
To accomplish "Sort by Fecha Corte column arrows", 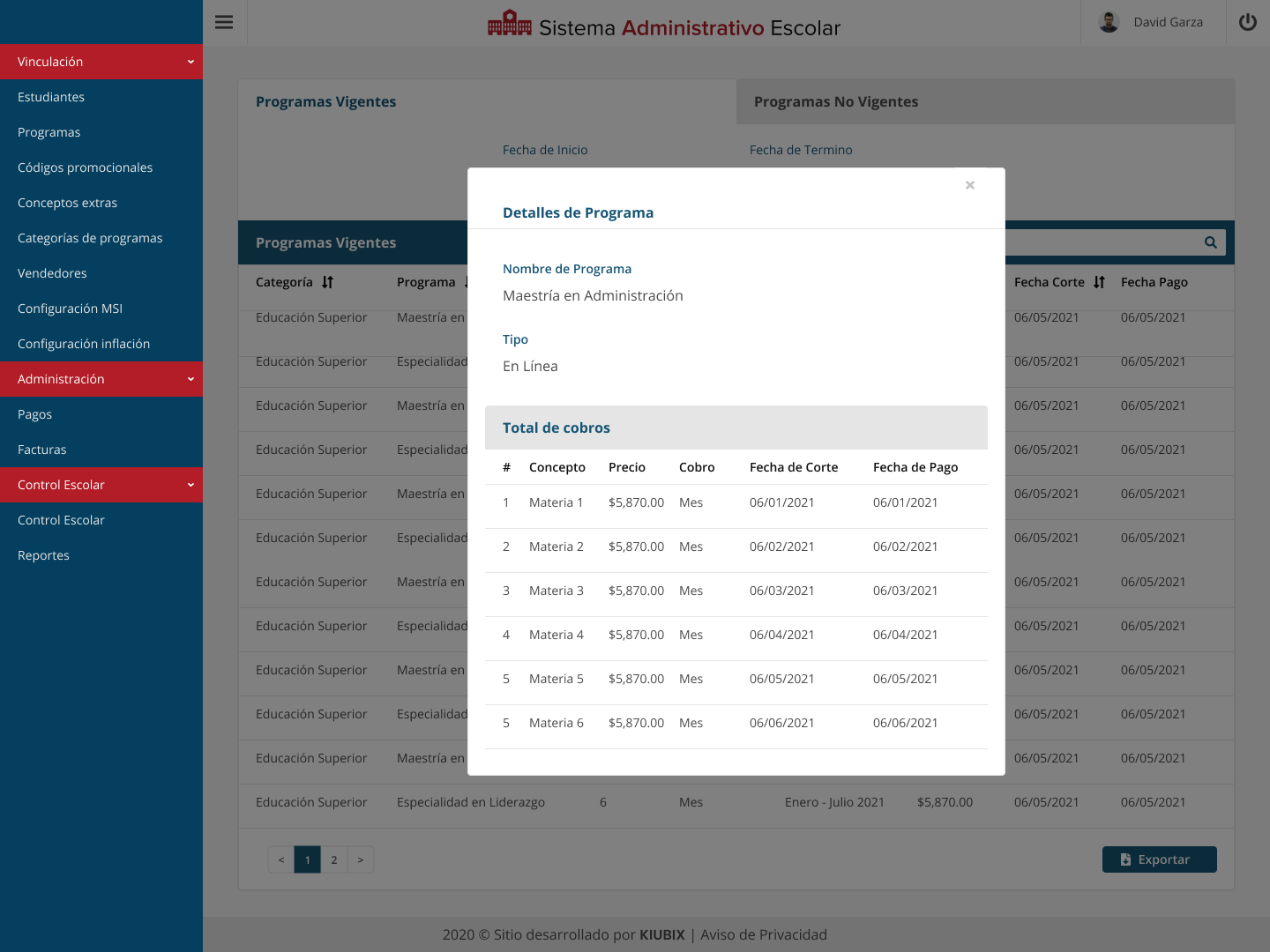I will [x=1099, y=282].
